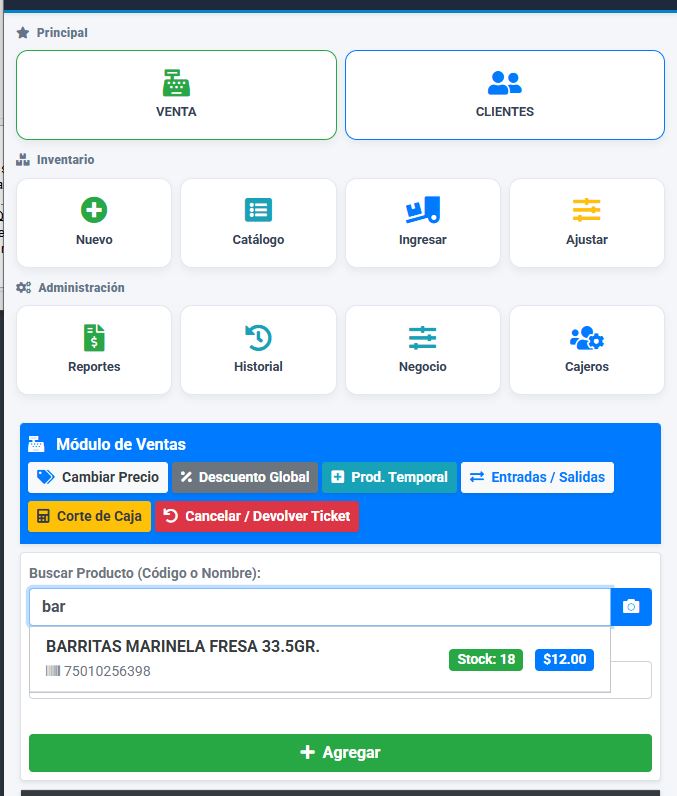Image resolution: width=677 pixels, height=796 pixels.
Task: Click the green plus Nuevo icon
Action: coord(94,210)
